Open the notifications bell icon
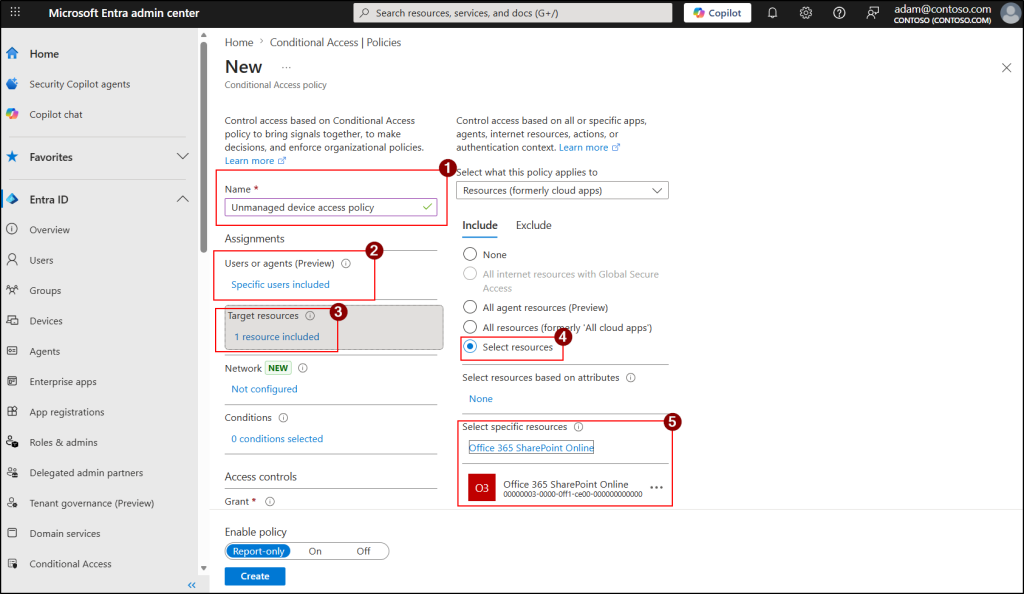This screenshot has height=594, width=1024. tap(772, 13)
